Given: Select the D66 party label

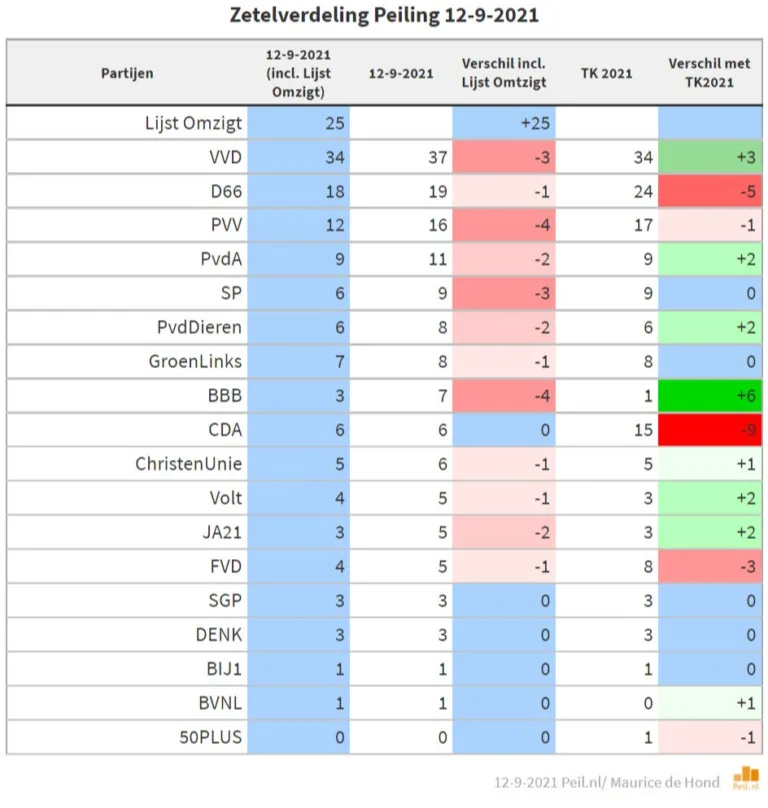Looking at the screenshot, I should coord(222,192).
